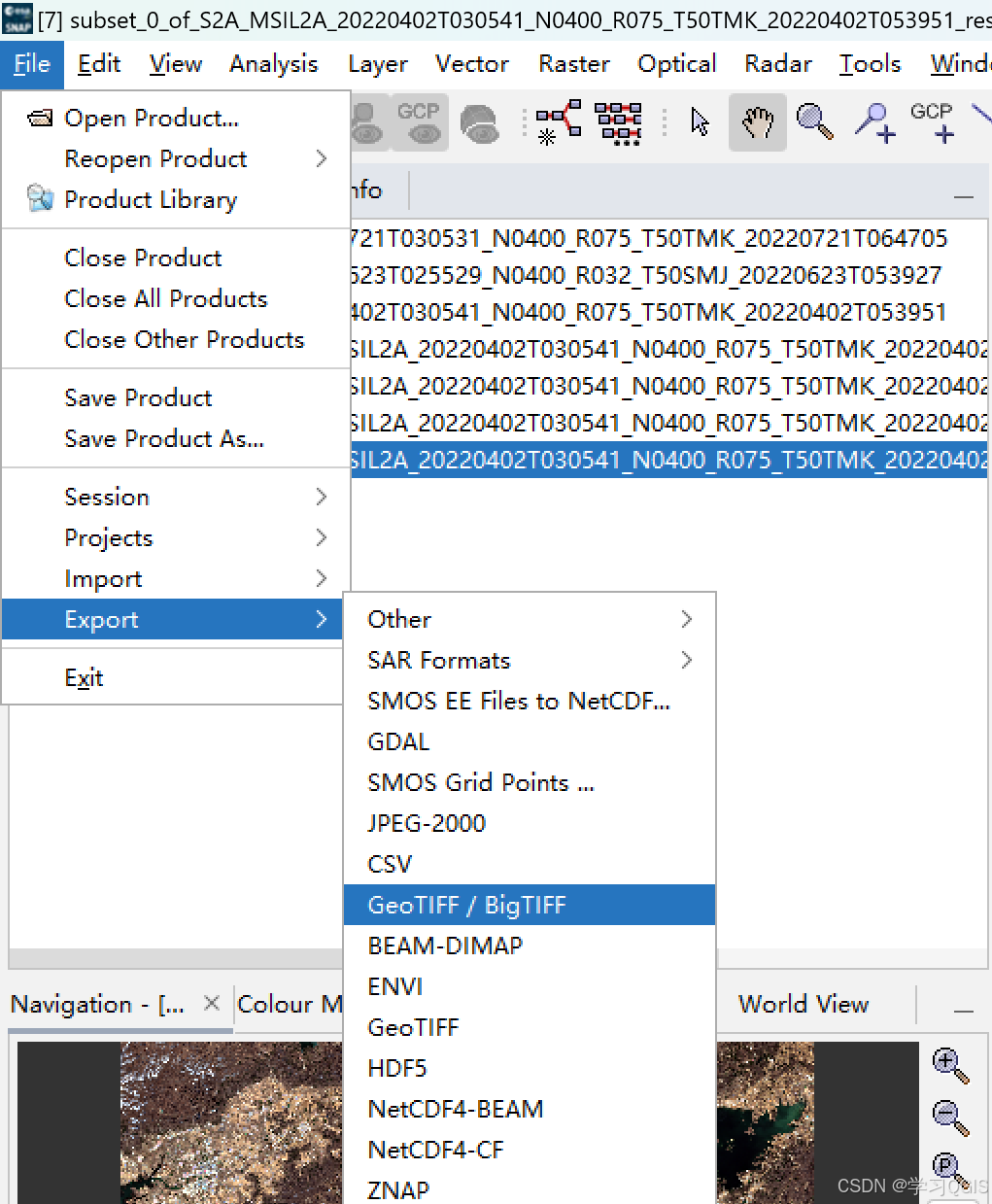Image resolution: width=992 pixels, height=1204 pixels.
Task: Expand the SAR Formats submenu
Action: pos(530,660)
